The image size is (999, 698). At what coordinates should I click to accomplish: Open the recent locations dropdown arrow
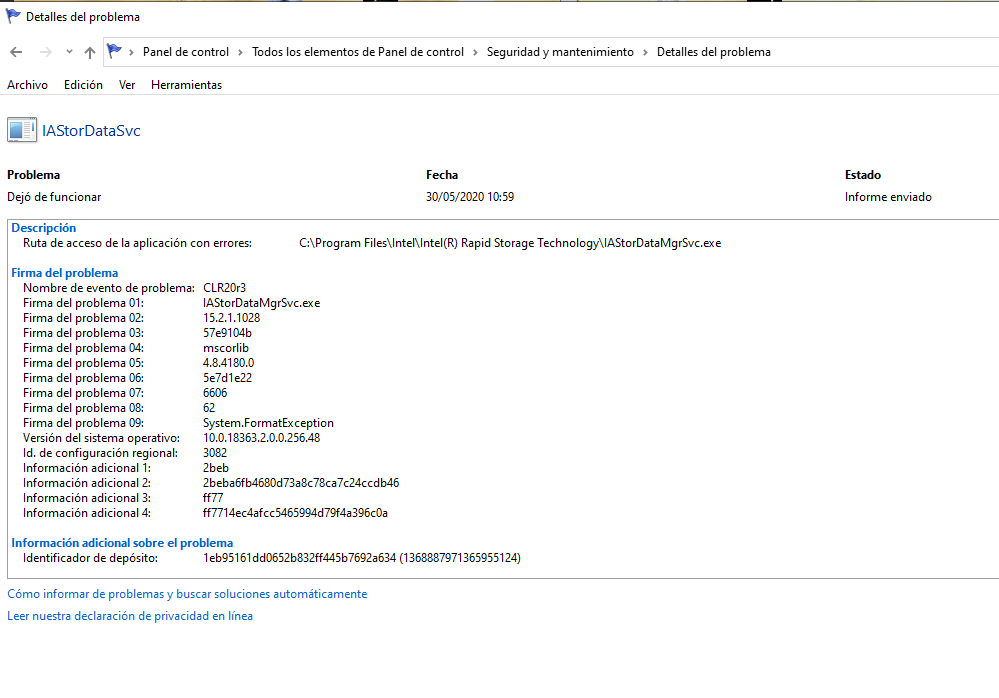pyautogui.click(x=69, y=52)
